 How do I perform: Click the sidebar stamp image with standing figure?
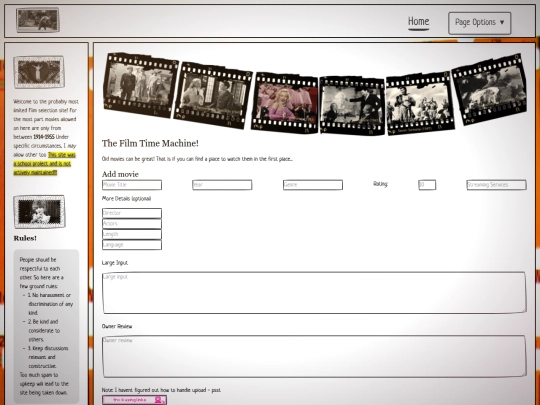[x=39, y=72]
